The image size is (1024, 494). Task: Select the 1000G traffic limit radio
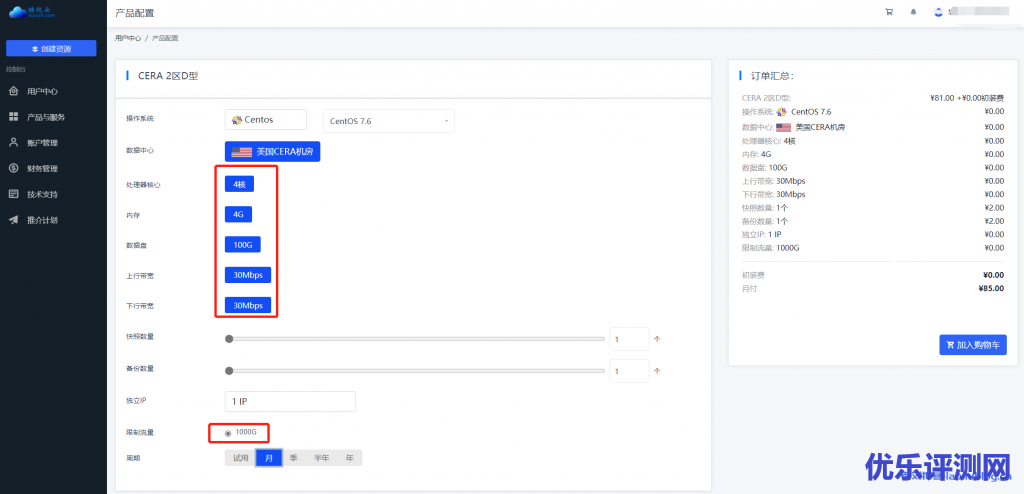coord(228,433)
